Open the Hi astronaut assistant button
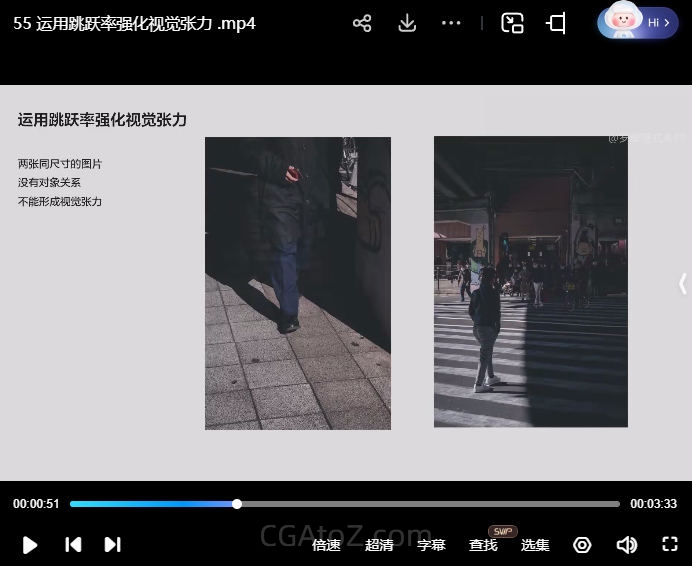This screenshot has width=692, height=566. pyautogui.click(x=637, y=22)
